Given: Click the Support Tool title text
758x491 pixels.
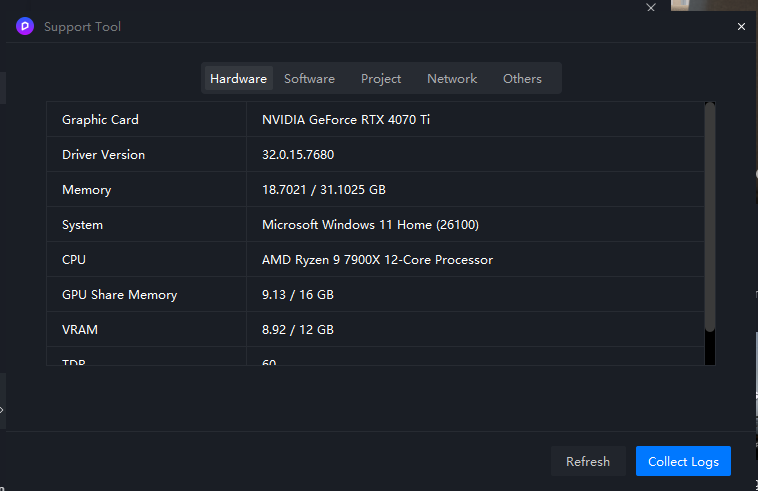Looking at the screenshot, I should (82, 27).
